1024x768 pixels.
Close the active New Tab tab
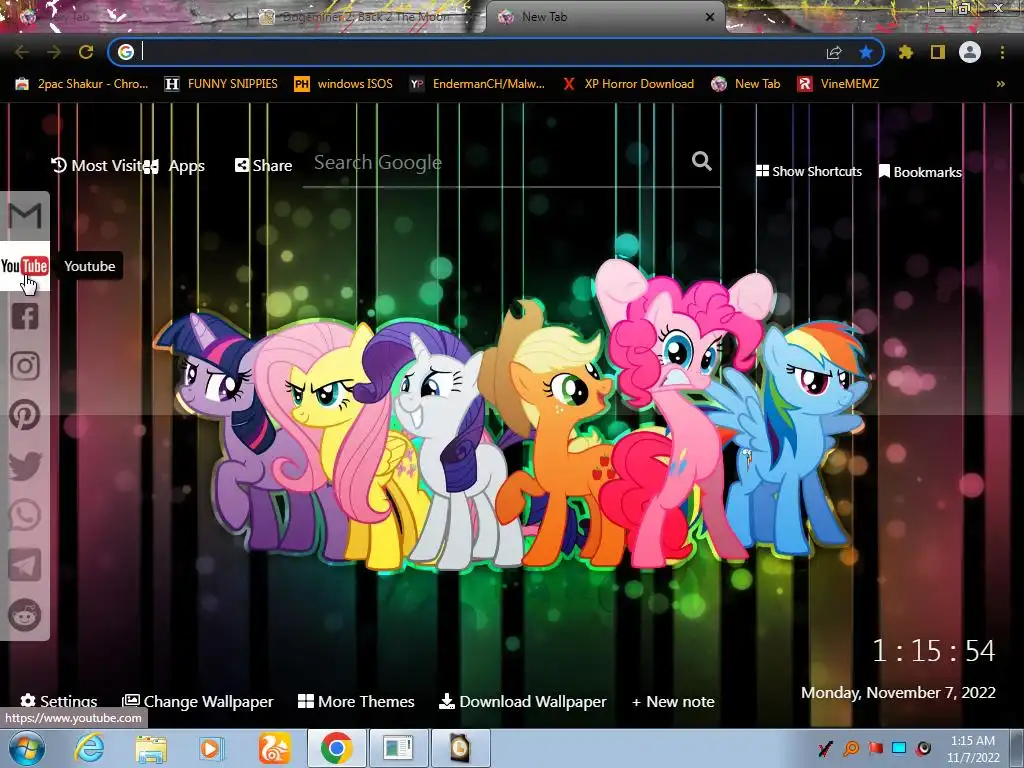click(710, 17)
